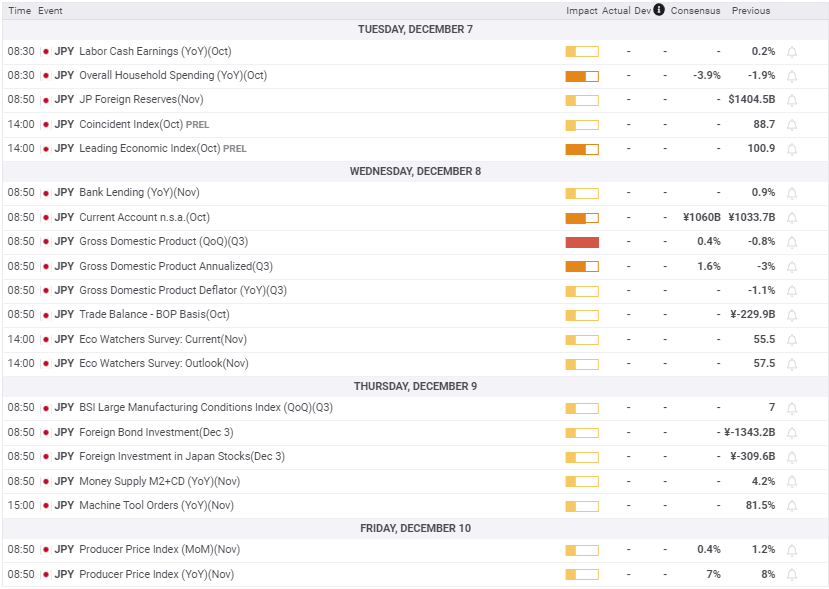Expand the Leading Economic Index event details
Image resolution: width=829 pixels, height=589 pixels.
pos(149,149)
